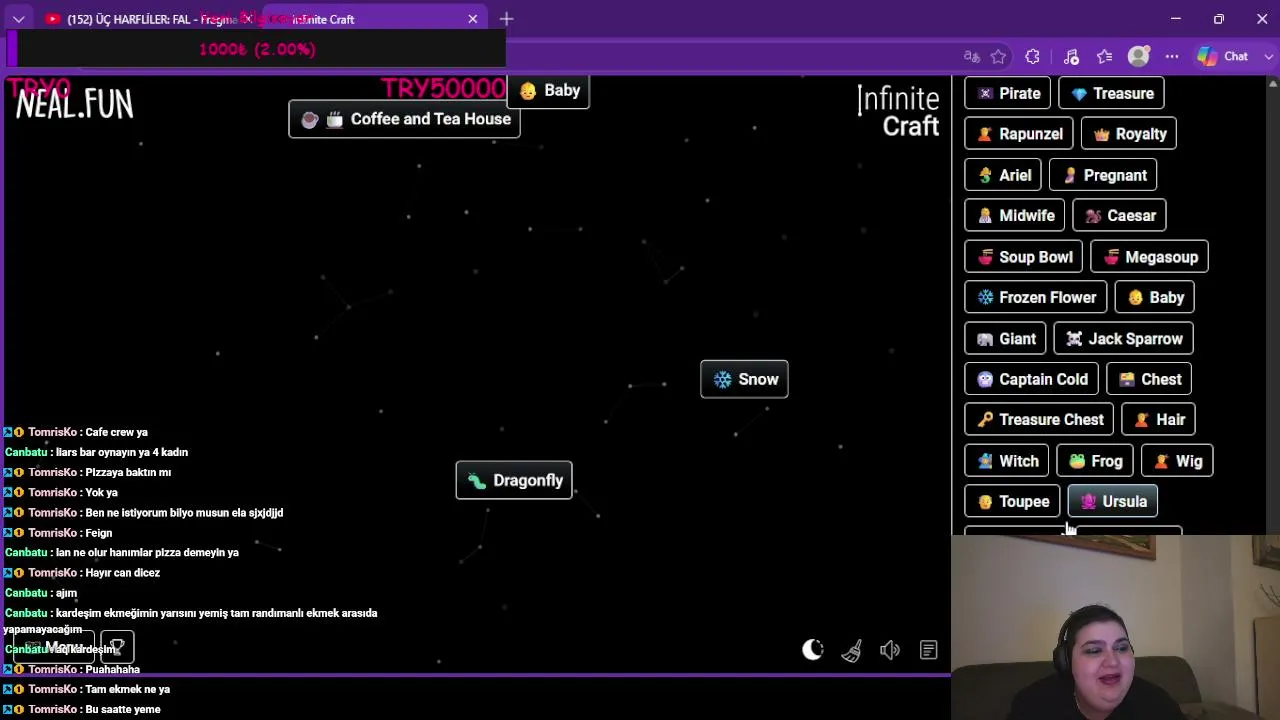The image size is (1280, 720).
Task: Pick the Rapunzel element
Action: (1018, 134)
